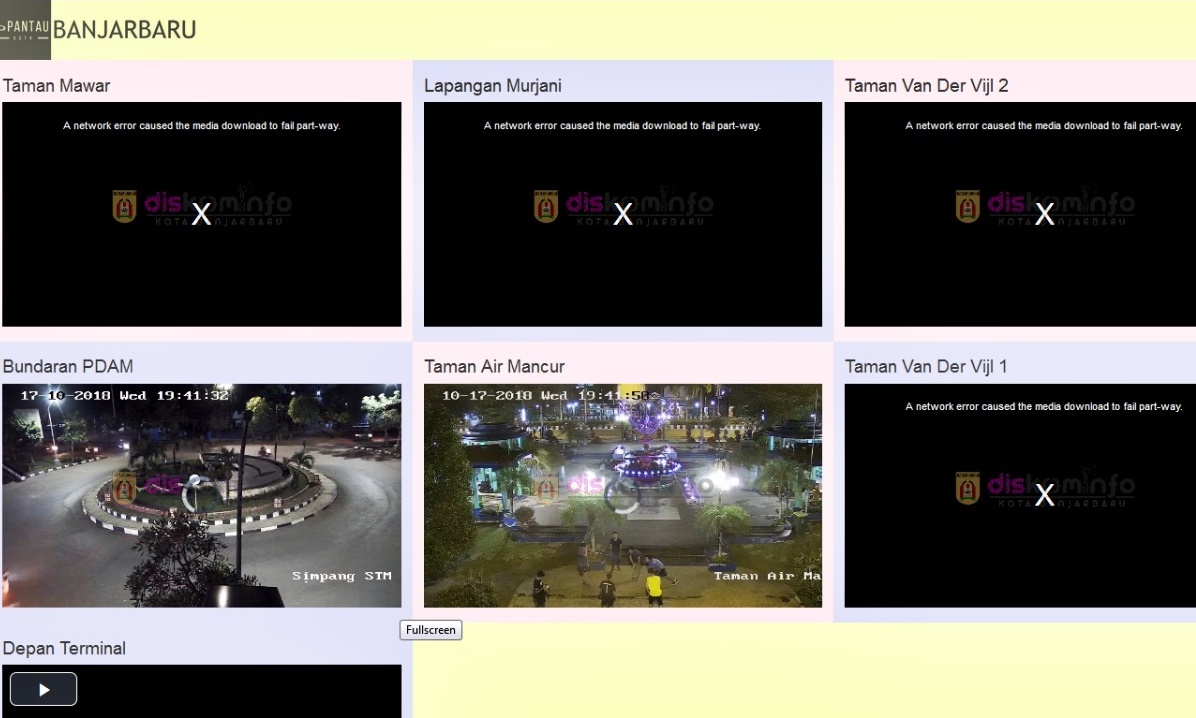
Task: Click the loading spinner on Taman Air Mancur feed
Action: pyautogui.click(x=623, y=494)
